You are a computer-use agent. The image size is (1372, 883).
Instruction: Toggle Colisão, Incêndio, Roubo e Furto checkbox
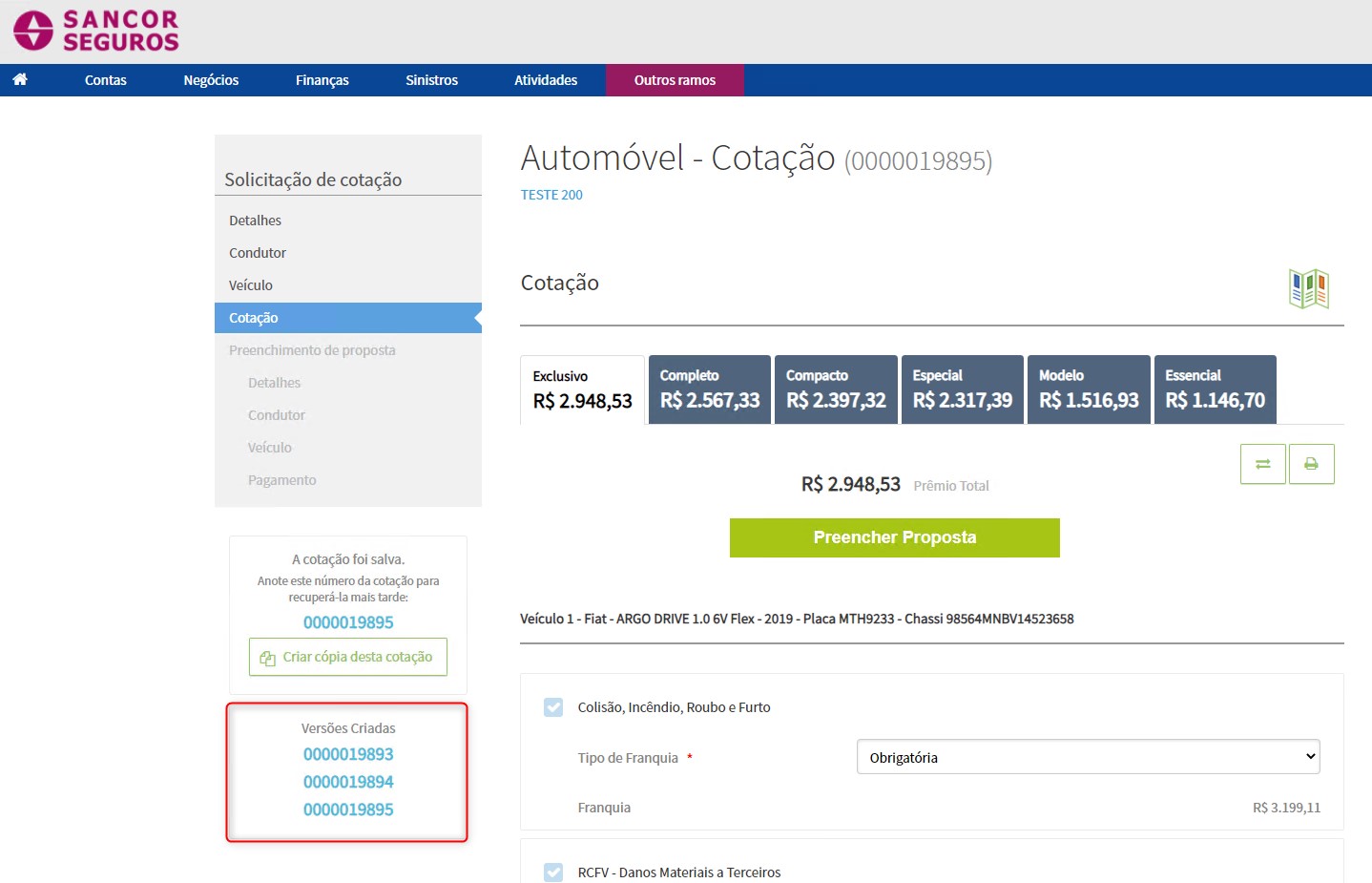tap(553, 707)
